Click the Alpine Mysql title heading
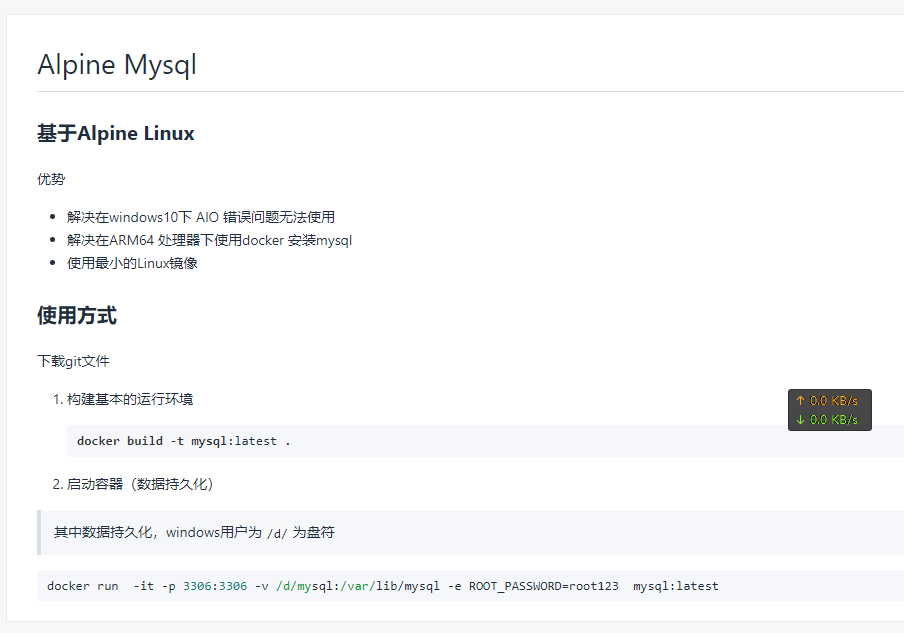The image size is (904, 633). [x=117, y=65]
